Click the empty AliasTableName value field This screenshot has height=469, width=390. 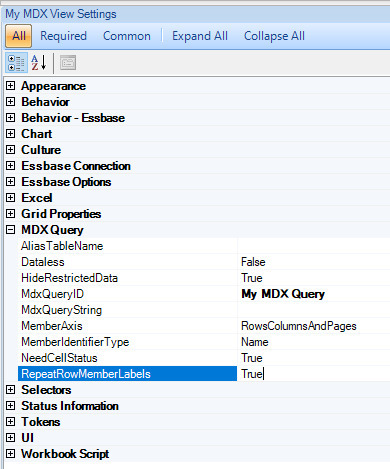click(314, 246)
